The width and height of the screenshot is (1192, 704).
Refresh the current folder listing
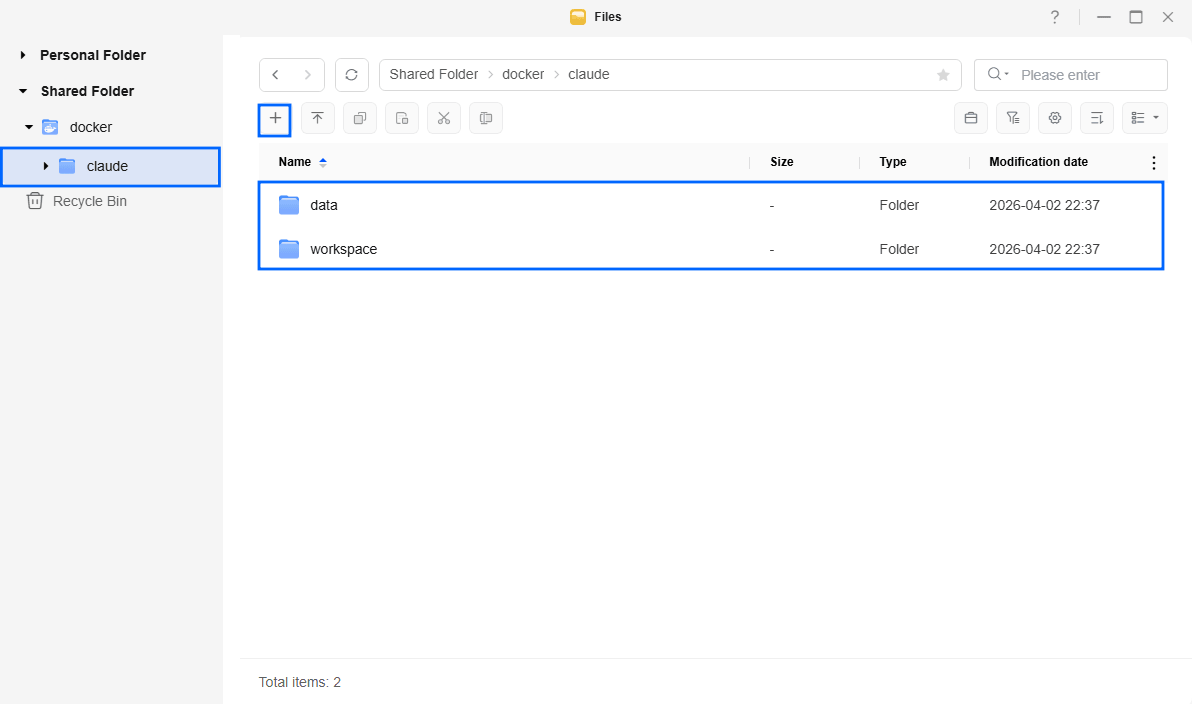click(x=351, y=75)
